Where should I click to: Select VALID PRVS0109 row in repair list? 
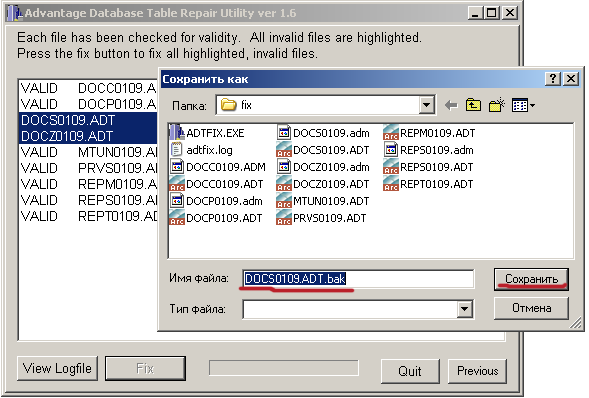88,168
